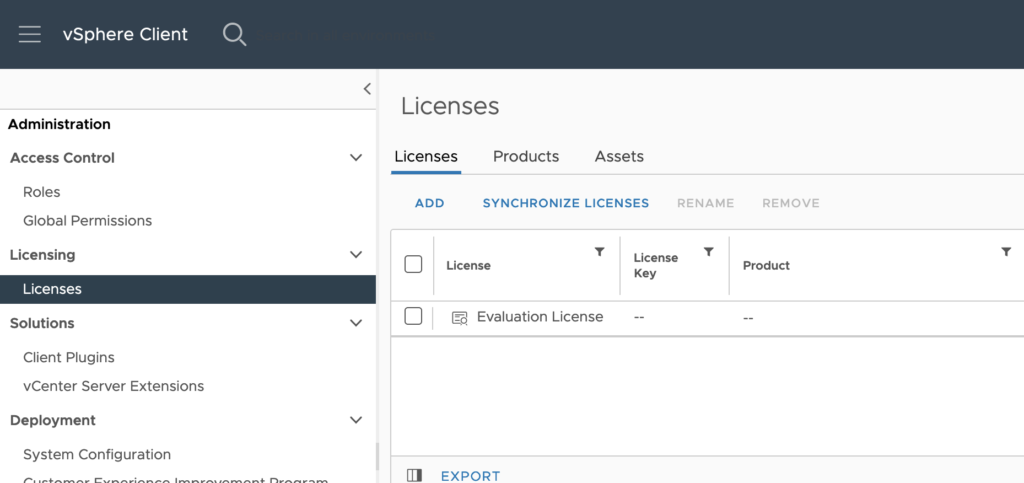This screenshot has height=483, width=1024.
Task: Collapse the Deployment section chevron
Action: pos(355,420)
